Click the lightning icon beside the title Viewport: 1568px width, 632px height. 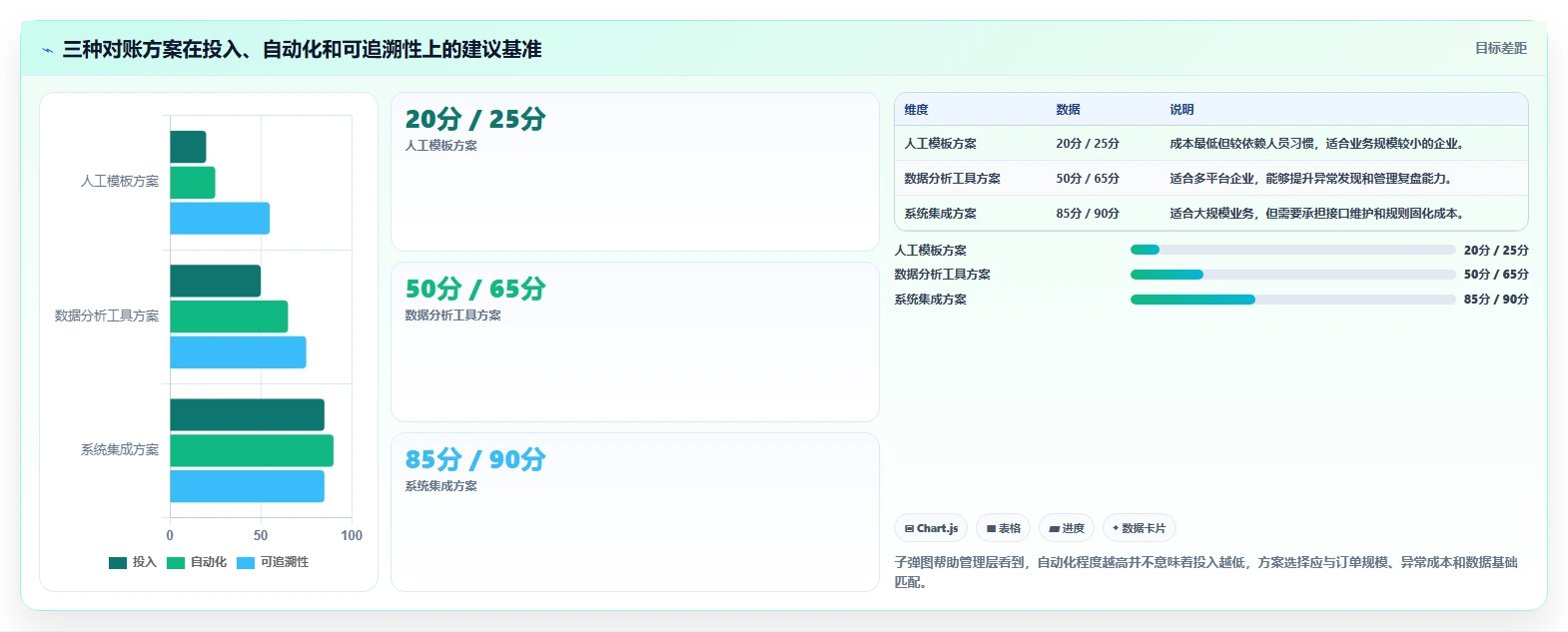(47, 50)
